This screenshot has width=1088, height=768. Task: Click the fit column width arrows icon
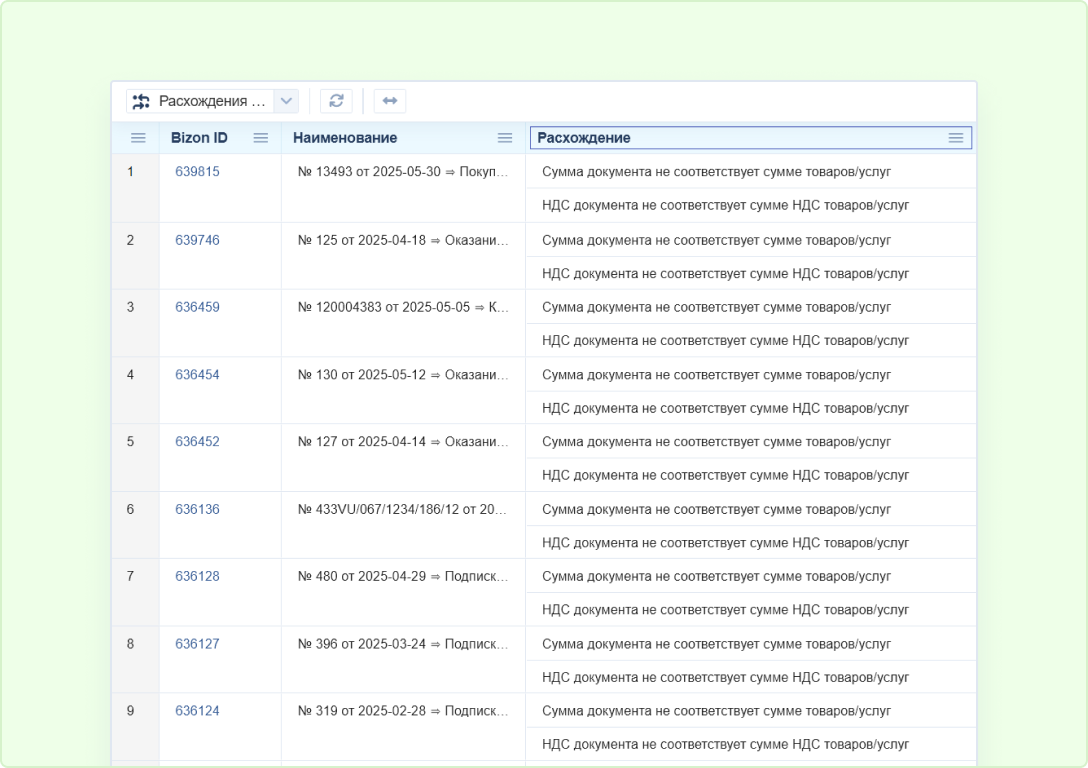pos(390,101)
